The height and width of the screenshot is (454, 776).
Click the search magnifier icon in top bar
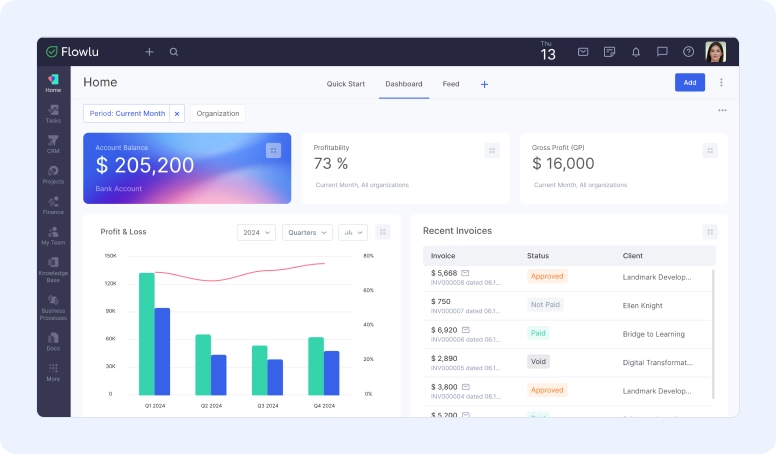point(174,52)
